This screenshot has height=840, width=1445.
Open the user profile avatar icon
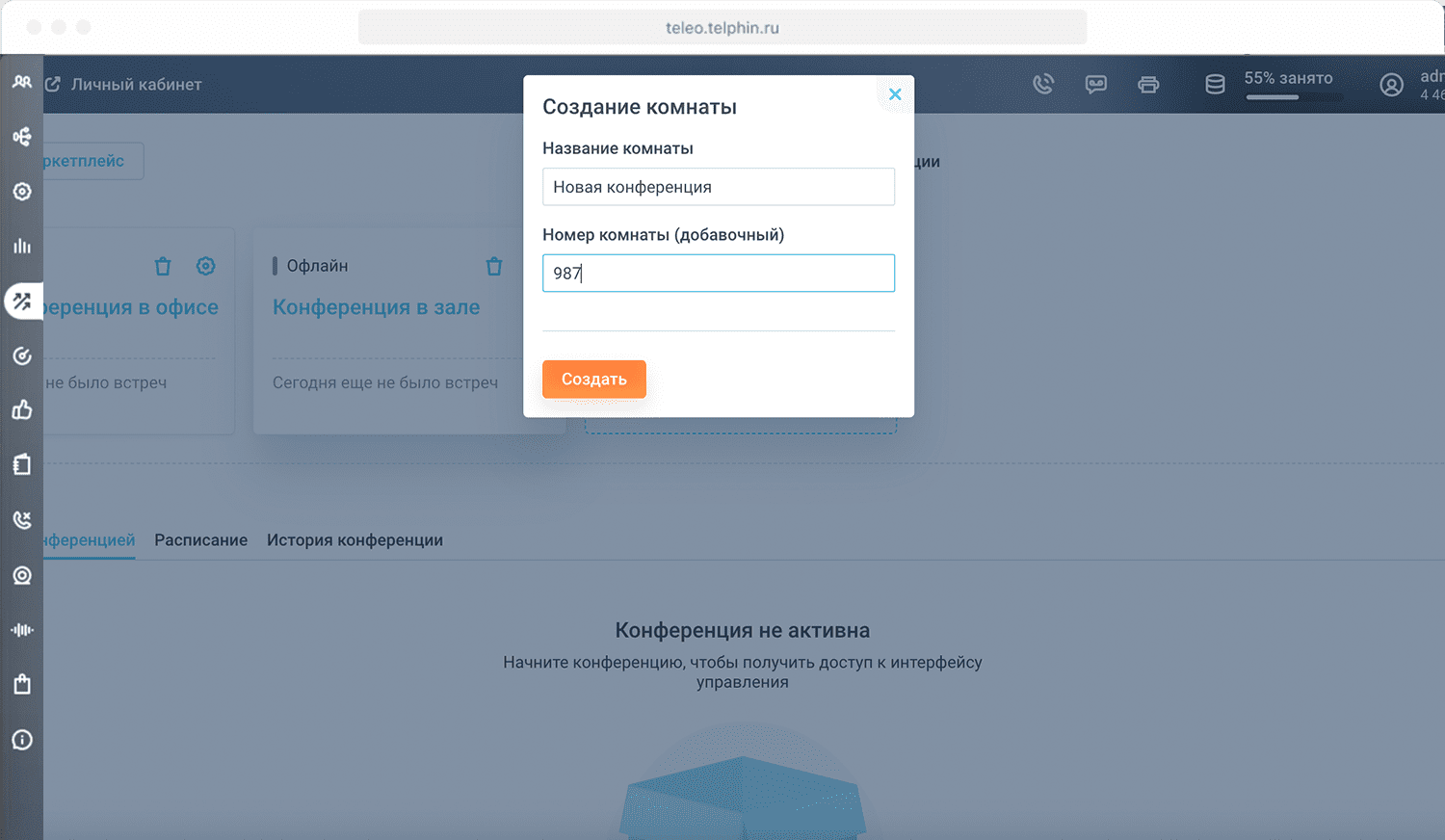pyautogui.click(x=1391, y=85)
